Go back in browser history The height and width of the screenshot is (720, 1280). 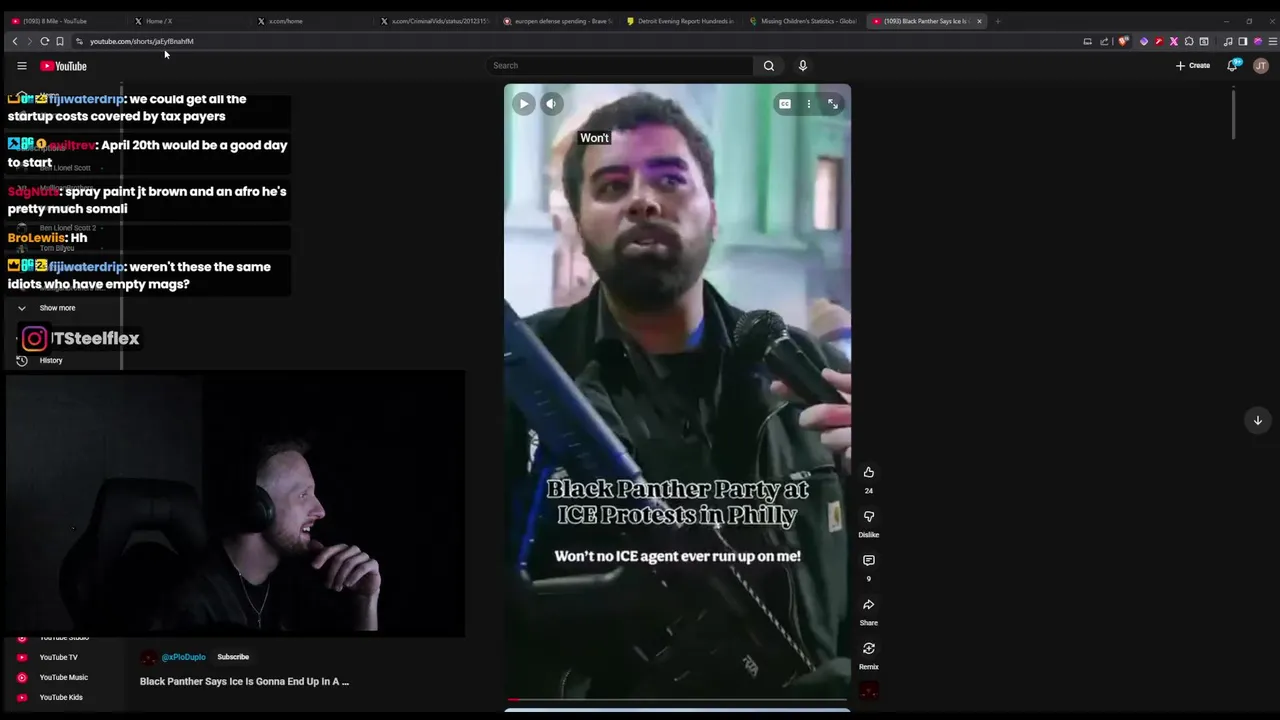tap(15, 41)
